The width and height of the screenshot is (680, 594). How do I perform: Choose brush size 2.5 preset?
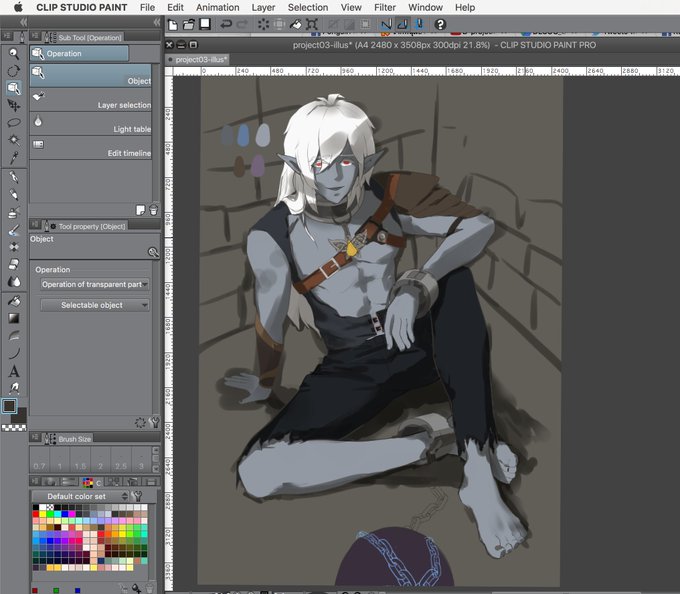coord(121,460)
